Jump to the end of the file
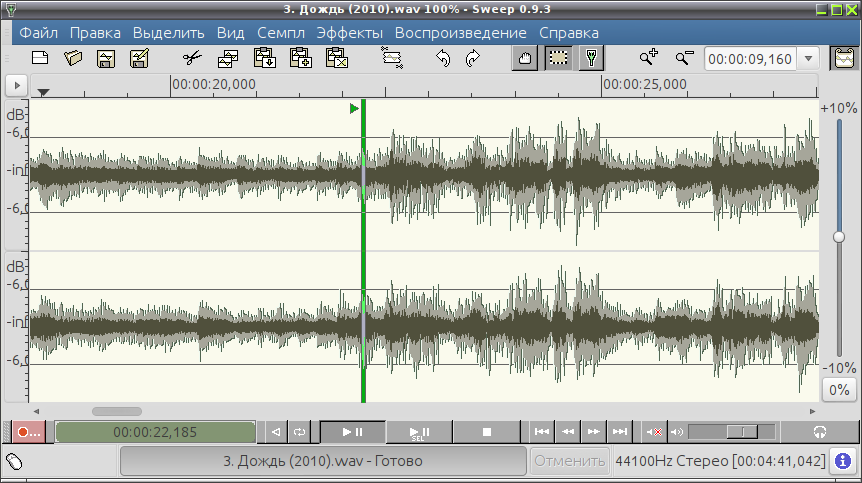Viewport: 862px width, 483px height. pyautogui.click(x=620, y=432)
